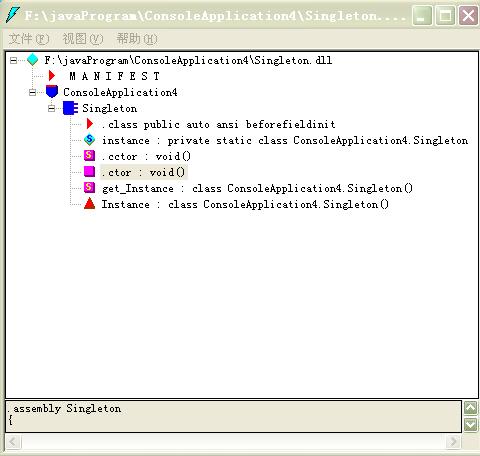Select the get_Instance : class row
The image size is (480, 456).
[258, 188]
